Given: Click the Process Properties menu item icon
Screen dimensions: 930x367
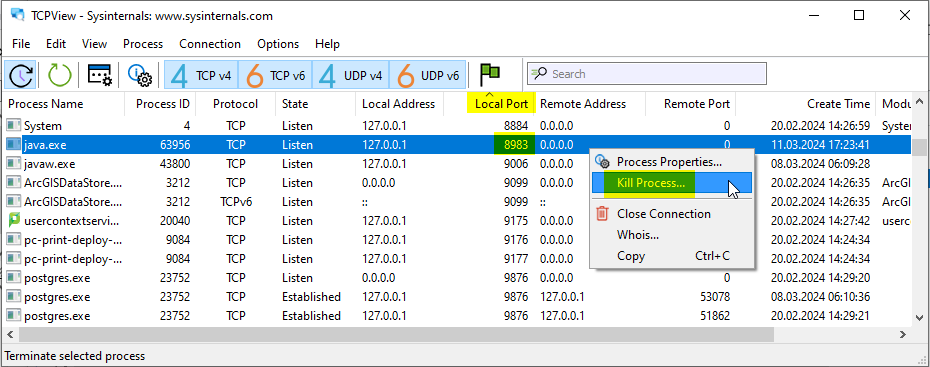Looking at the screenshot, I should click(602, 161).
